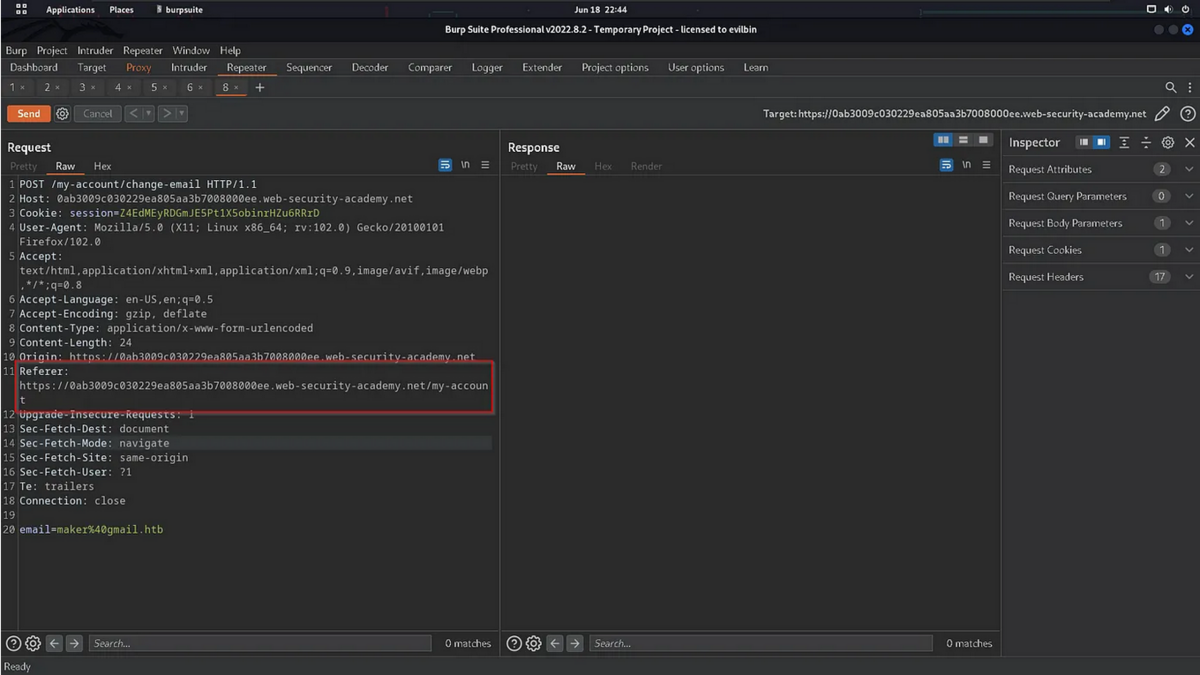Open Response editor hamburger menu

(986, 165)
